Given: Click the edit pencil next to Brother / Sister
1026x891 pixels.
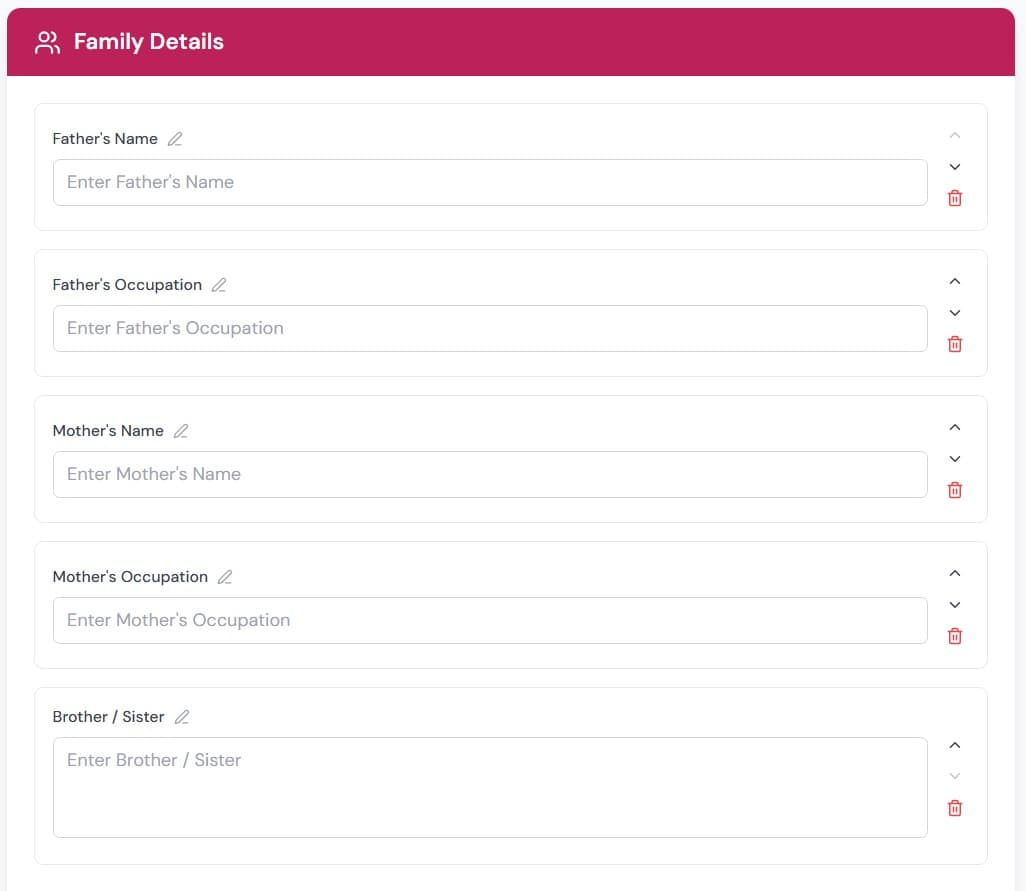Looking at the screenshot, I should pyautogui.click(x=182, y=716).
